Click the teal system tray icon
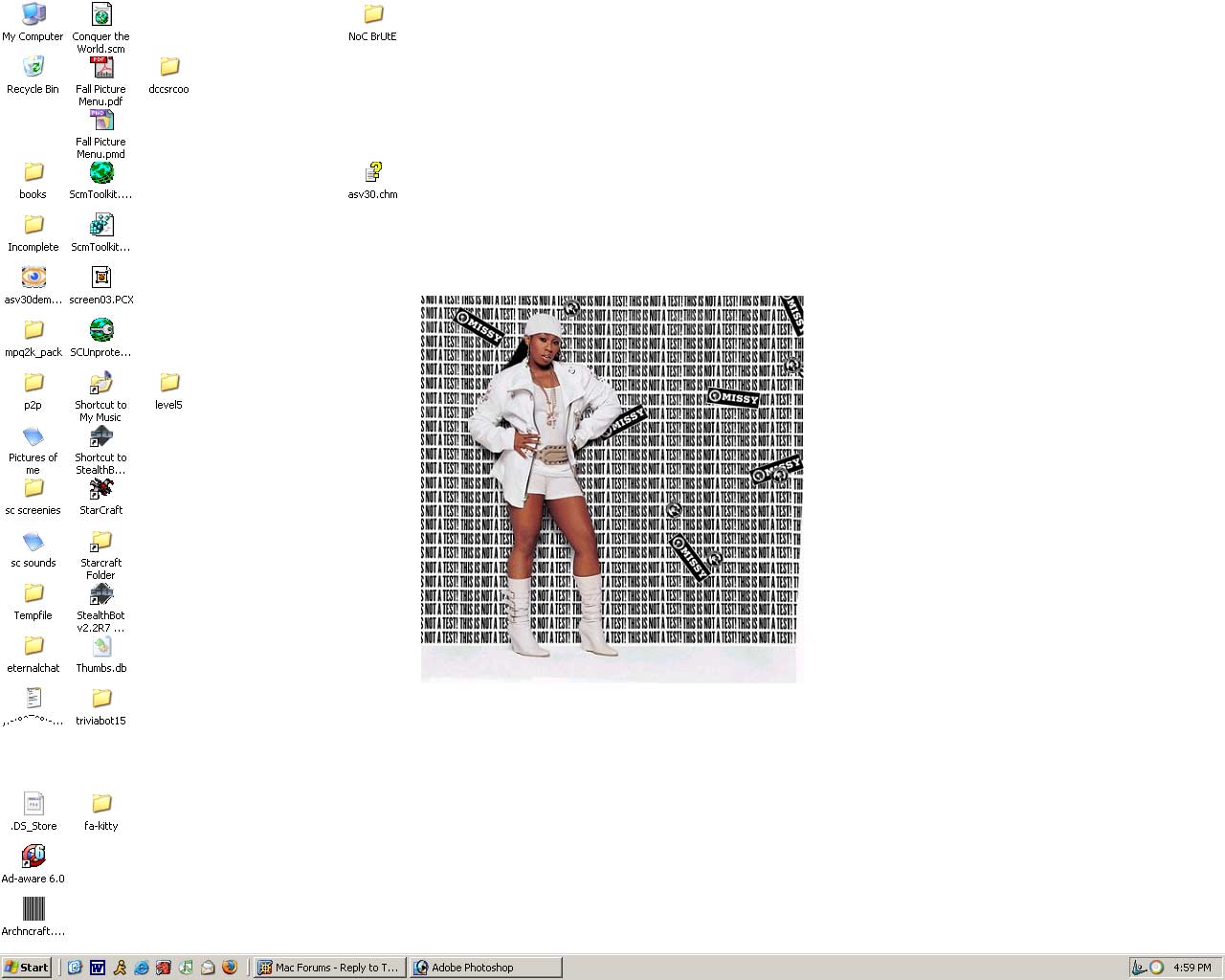This screenshot has width=1225, height=980. point(1139,968)
